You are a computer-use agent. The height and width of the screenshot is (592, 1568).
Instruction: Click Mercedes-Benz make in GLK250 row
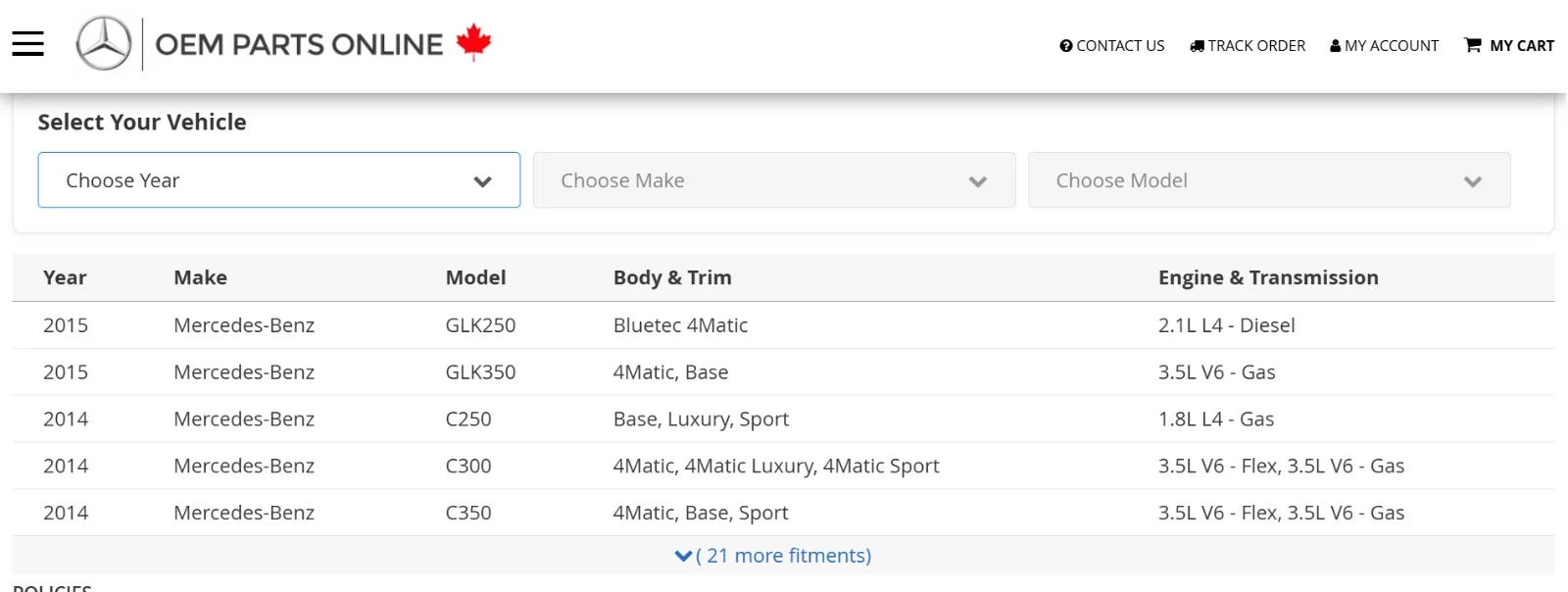coord(244,325)
